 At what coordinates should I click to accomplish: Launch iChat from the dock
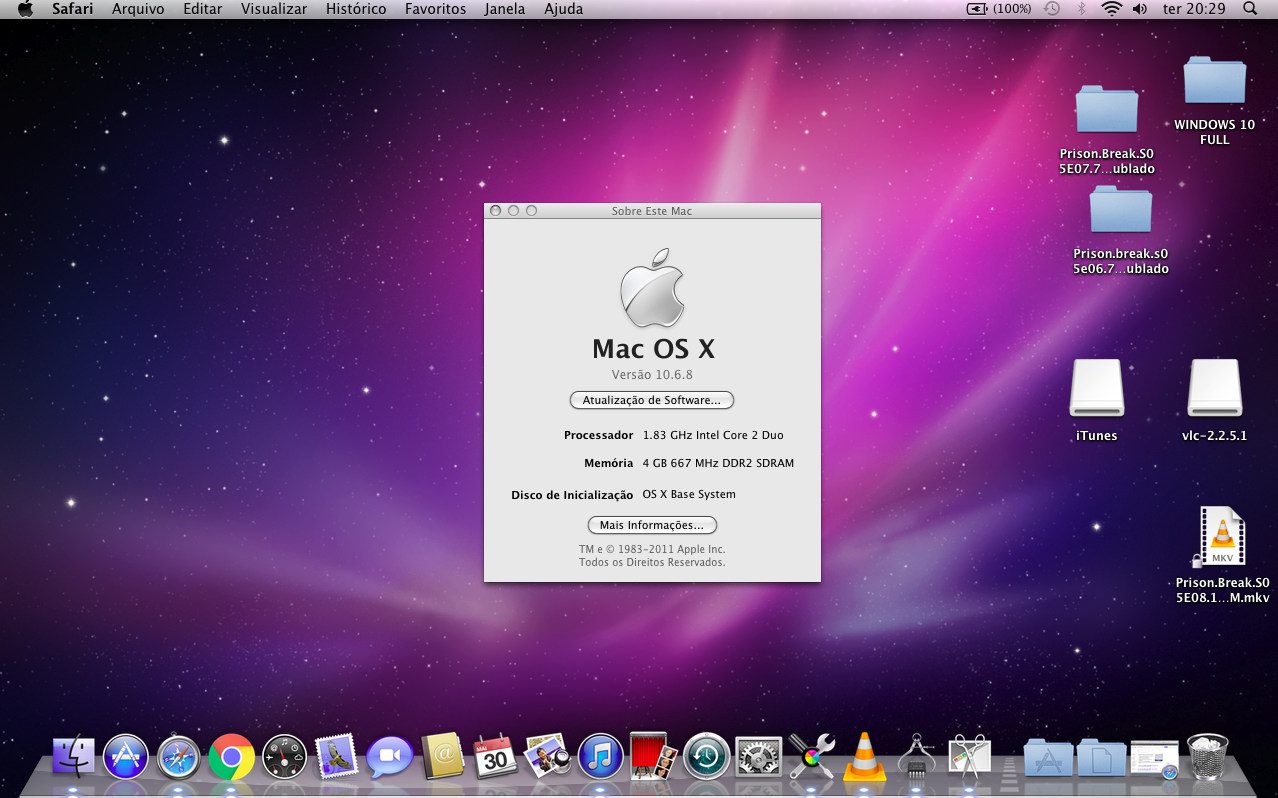pyautogui.click(x=389, y=757)
